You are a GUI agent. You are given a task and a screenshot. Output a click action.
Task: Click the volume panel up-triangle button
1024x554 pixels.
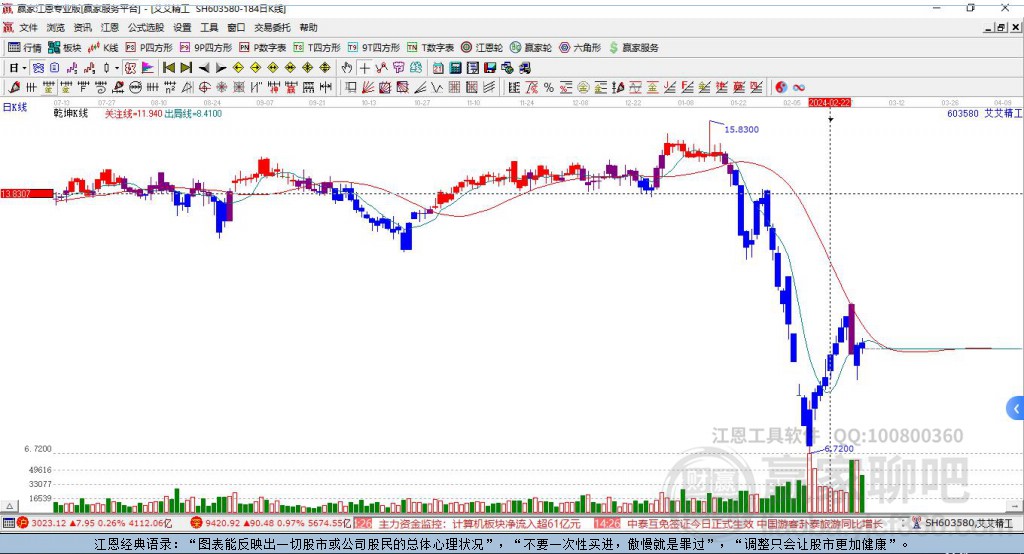click(x=9, y=506)
